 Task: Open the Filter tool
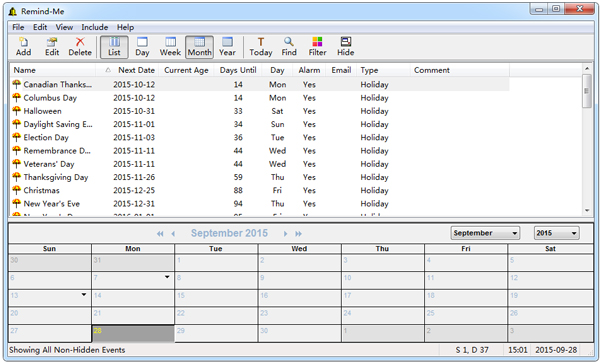pyautogui.click(x=317, y=47)
